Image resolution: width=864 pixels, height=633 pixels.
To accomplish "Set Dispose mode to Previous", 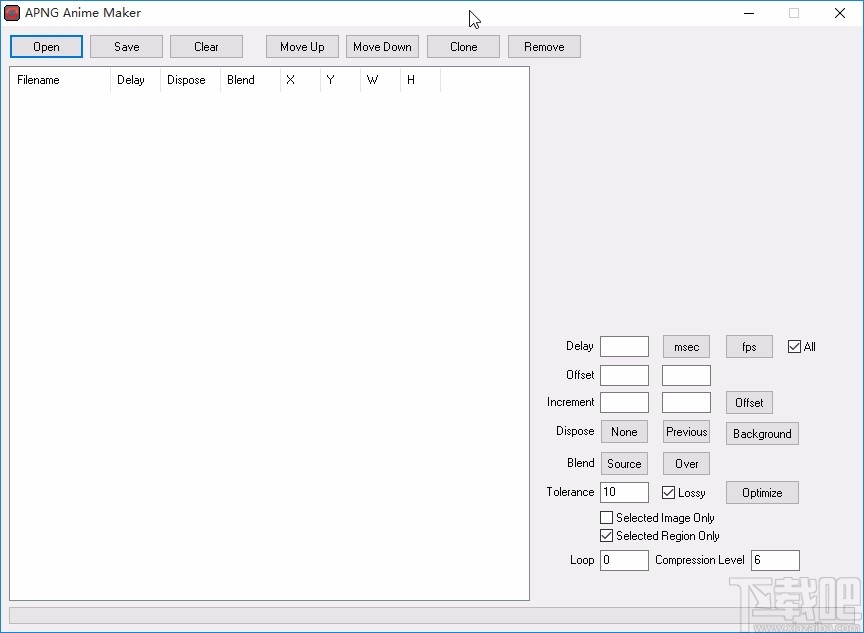I will pyautogui.click(x=686, y=432).
